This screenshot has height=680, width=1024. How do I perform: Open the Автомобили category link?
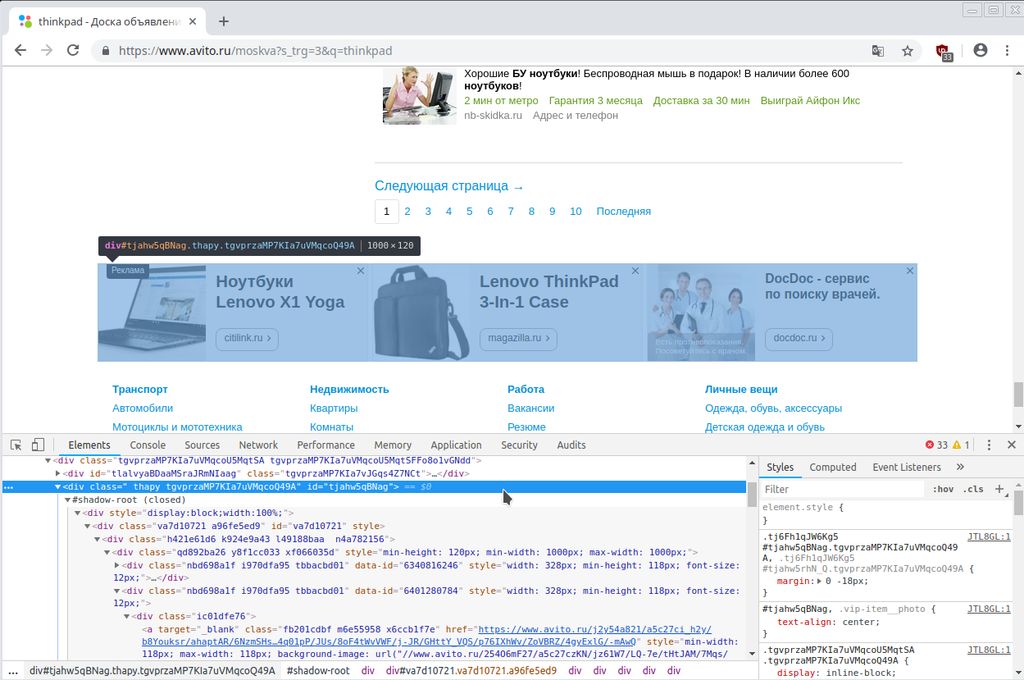(142, 408)
